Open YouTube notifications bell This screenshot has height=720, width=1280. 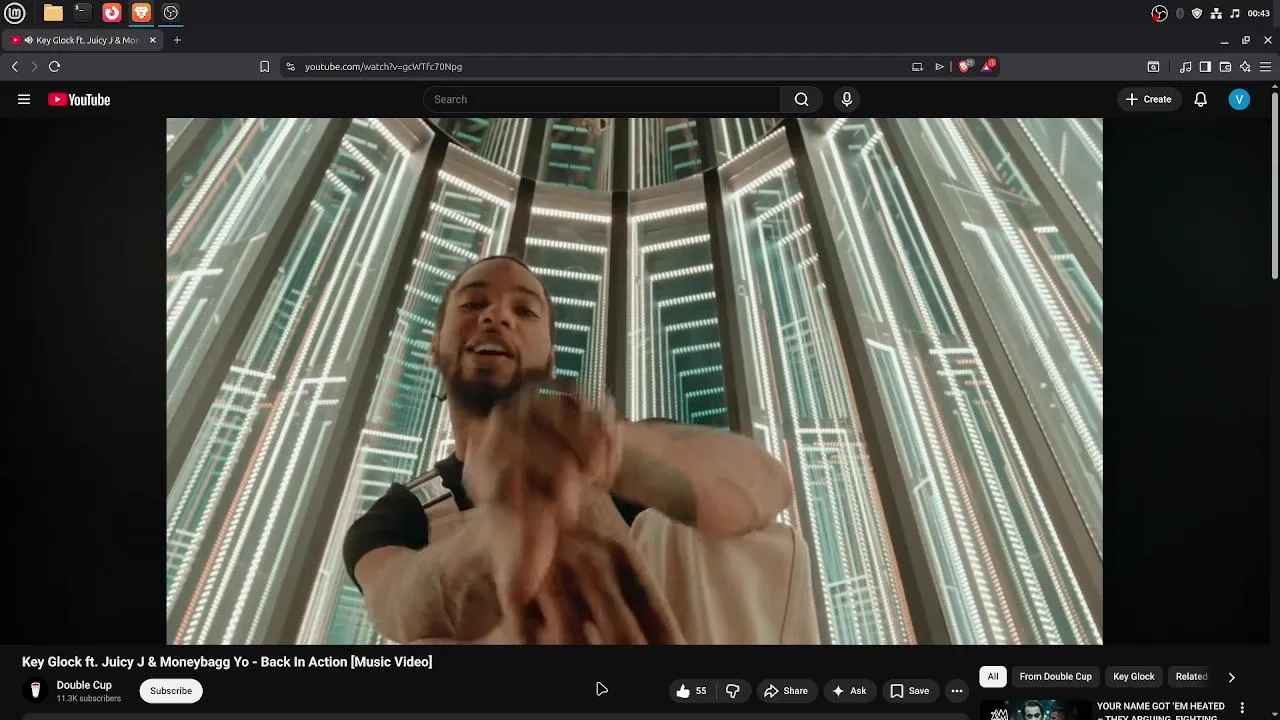coord(1201,99)
